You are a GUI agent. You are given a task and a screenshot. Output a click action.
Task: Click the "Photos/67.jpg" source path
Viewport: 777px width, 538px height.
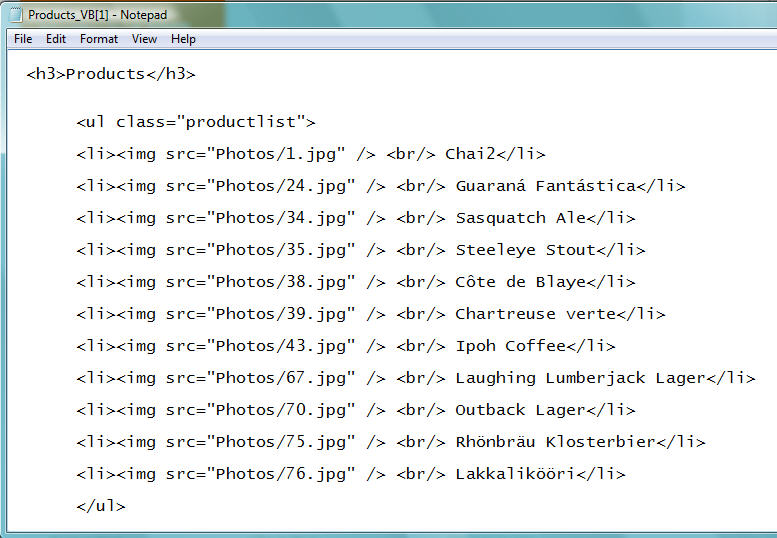click(280, 378)
